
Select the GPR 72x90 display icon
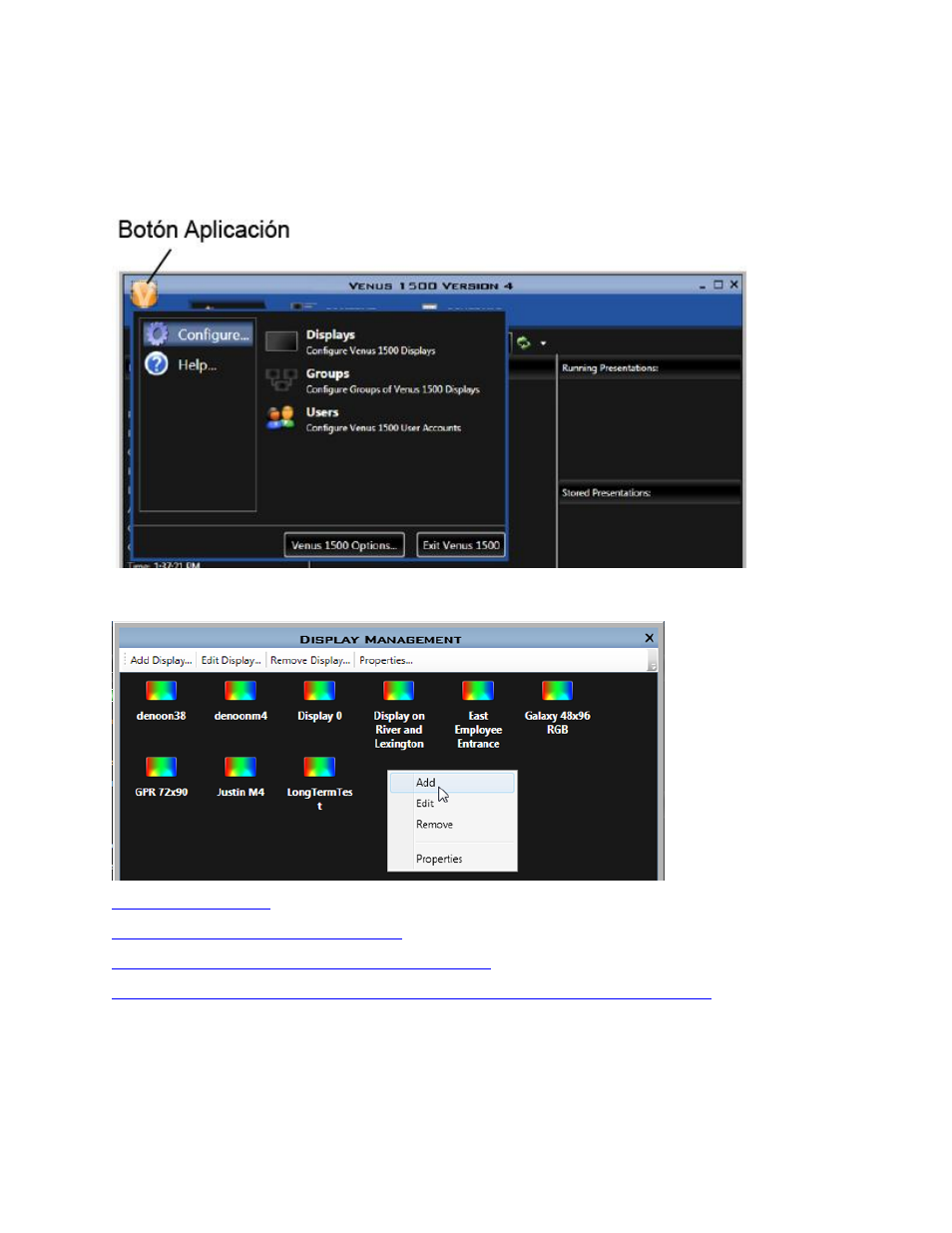pos(161,767)
